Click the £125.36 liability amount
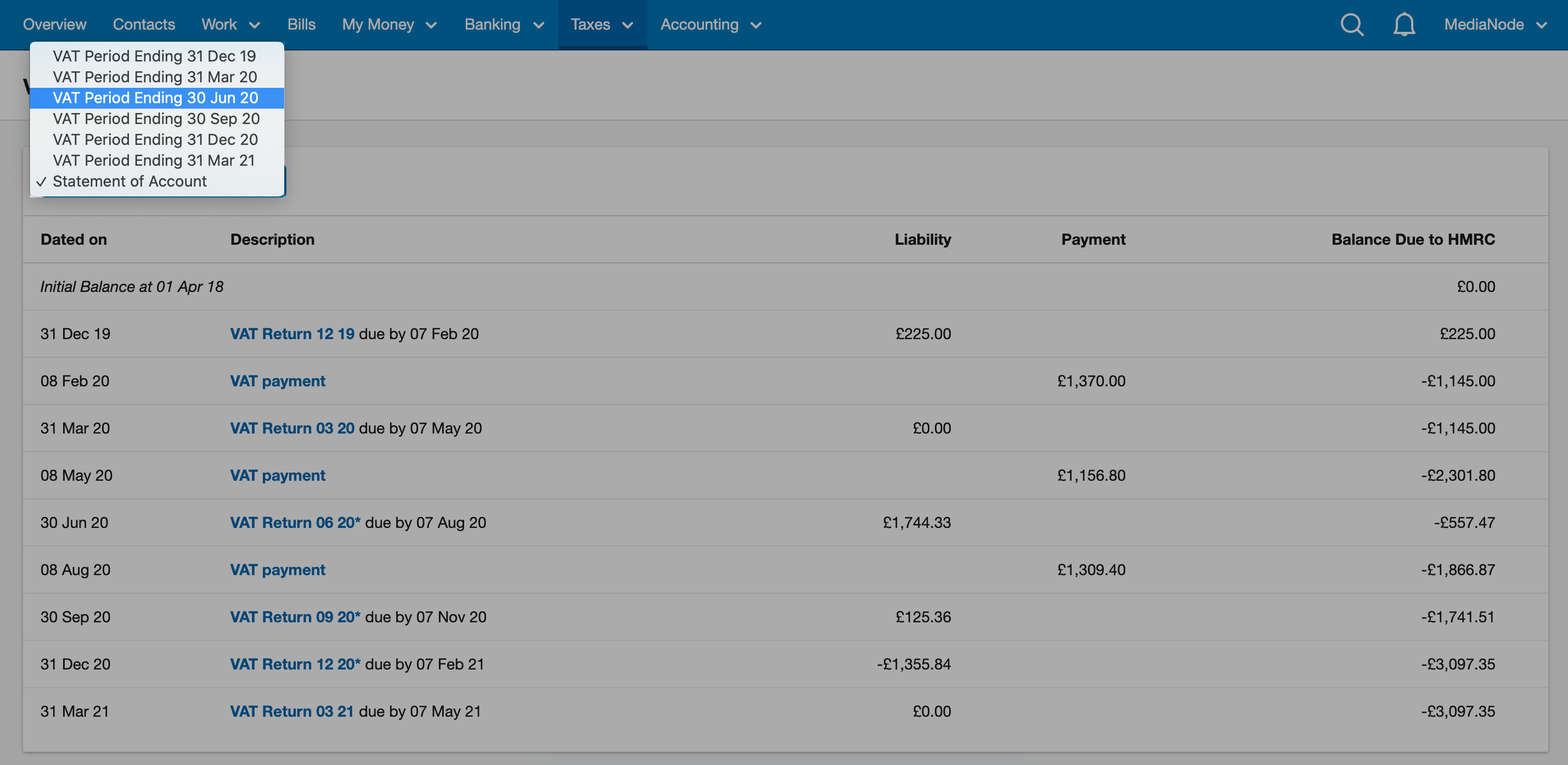This screenshot has width=1568, height=765. (923, 617)
